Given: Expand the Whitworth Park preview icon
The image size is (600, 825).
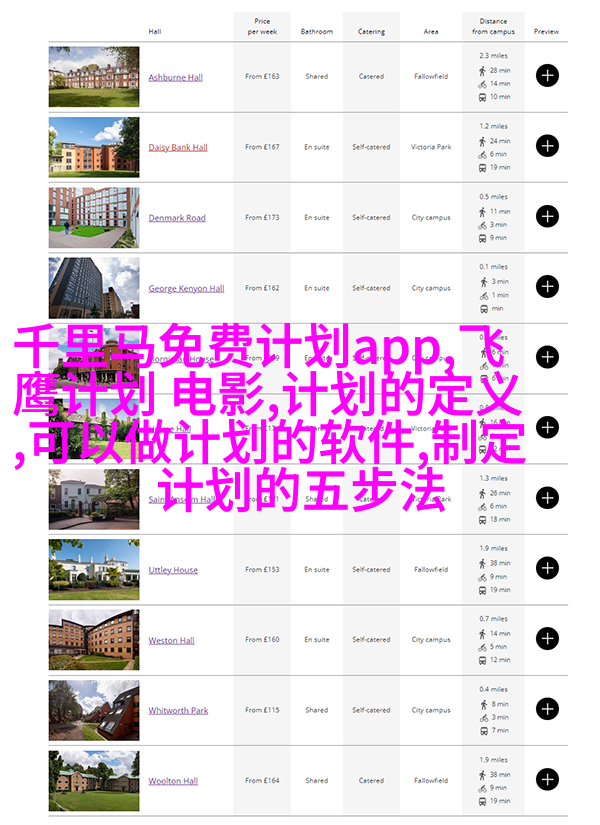Looking at the screenshot, I should click(547, 710).
